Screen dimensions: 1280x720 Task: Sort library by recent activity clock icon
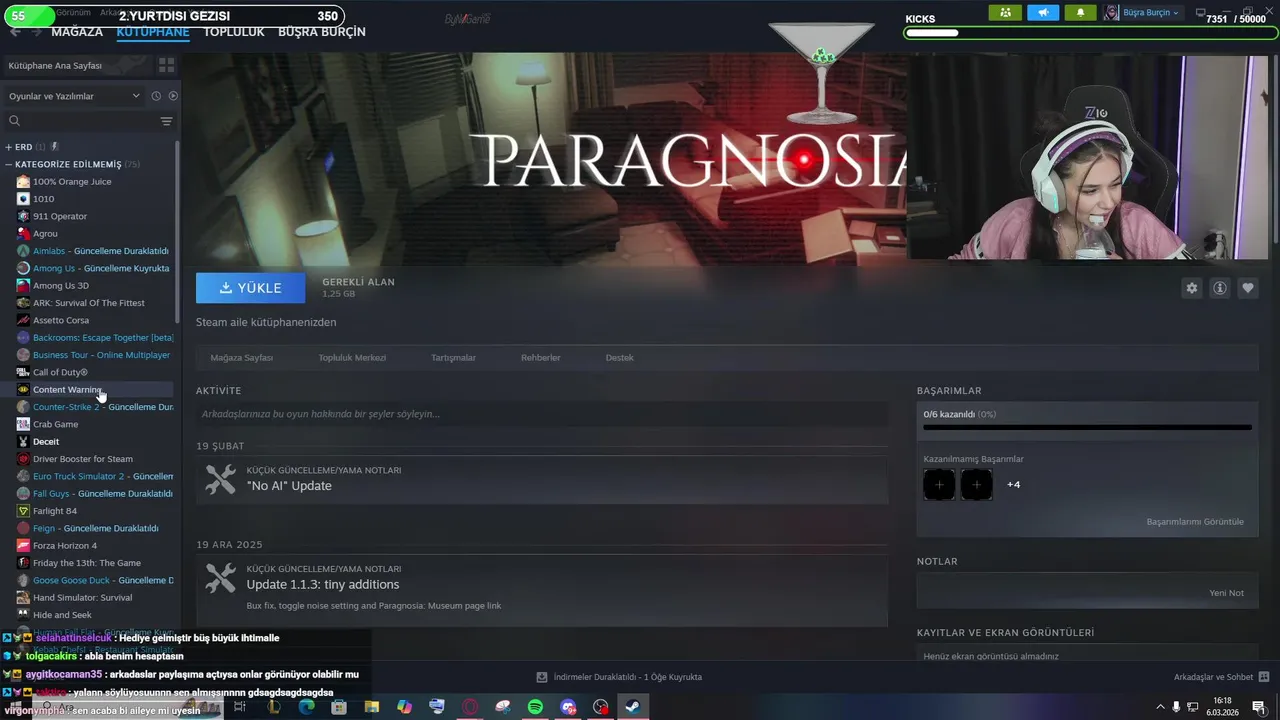tap(156, 96)
